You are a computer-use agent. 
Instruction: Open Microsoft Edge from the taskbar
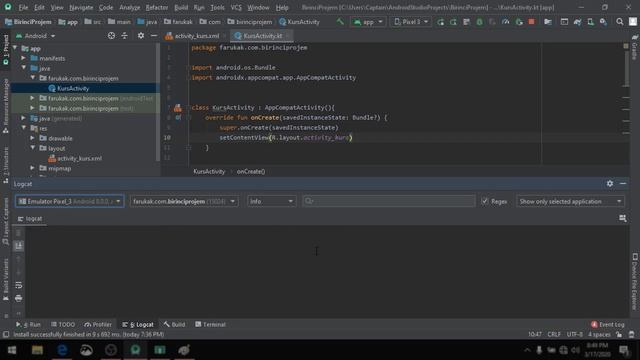point(62,350)
